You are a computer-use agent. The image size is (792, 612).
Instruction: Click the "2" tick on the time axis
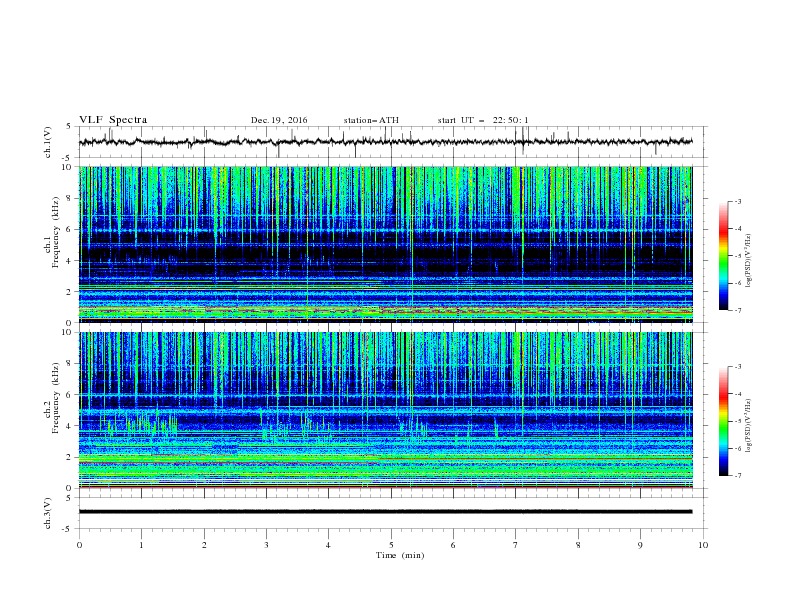(204, 545)
